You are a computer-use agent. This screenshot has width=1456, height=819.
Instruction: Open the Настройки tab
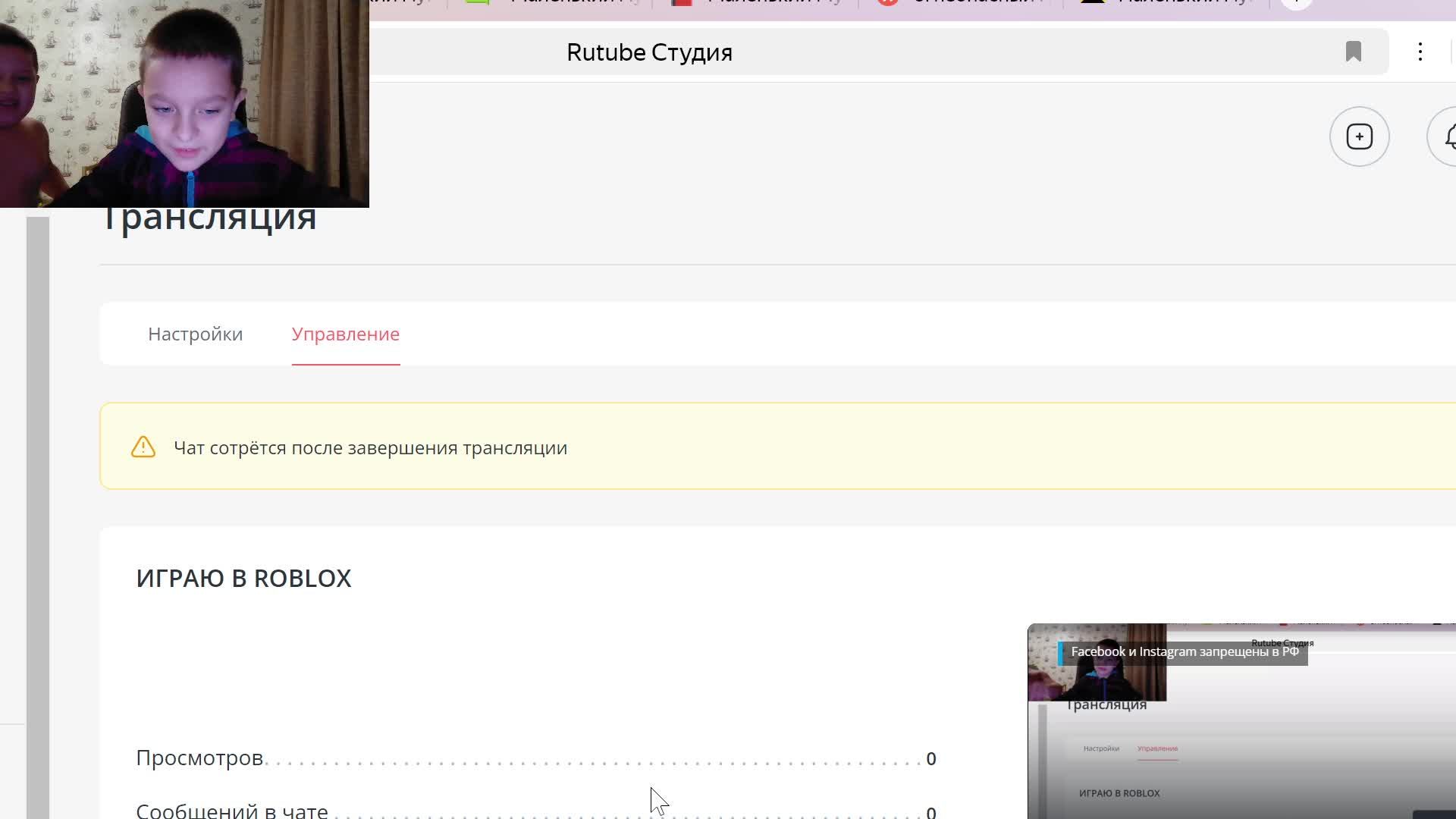coord(195,334)
